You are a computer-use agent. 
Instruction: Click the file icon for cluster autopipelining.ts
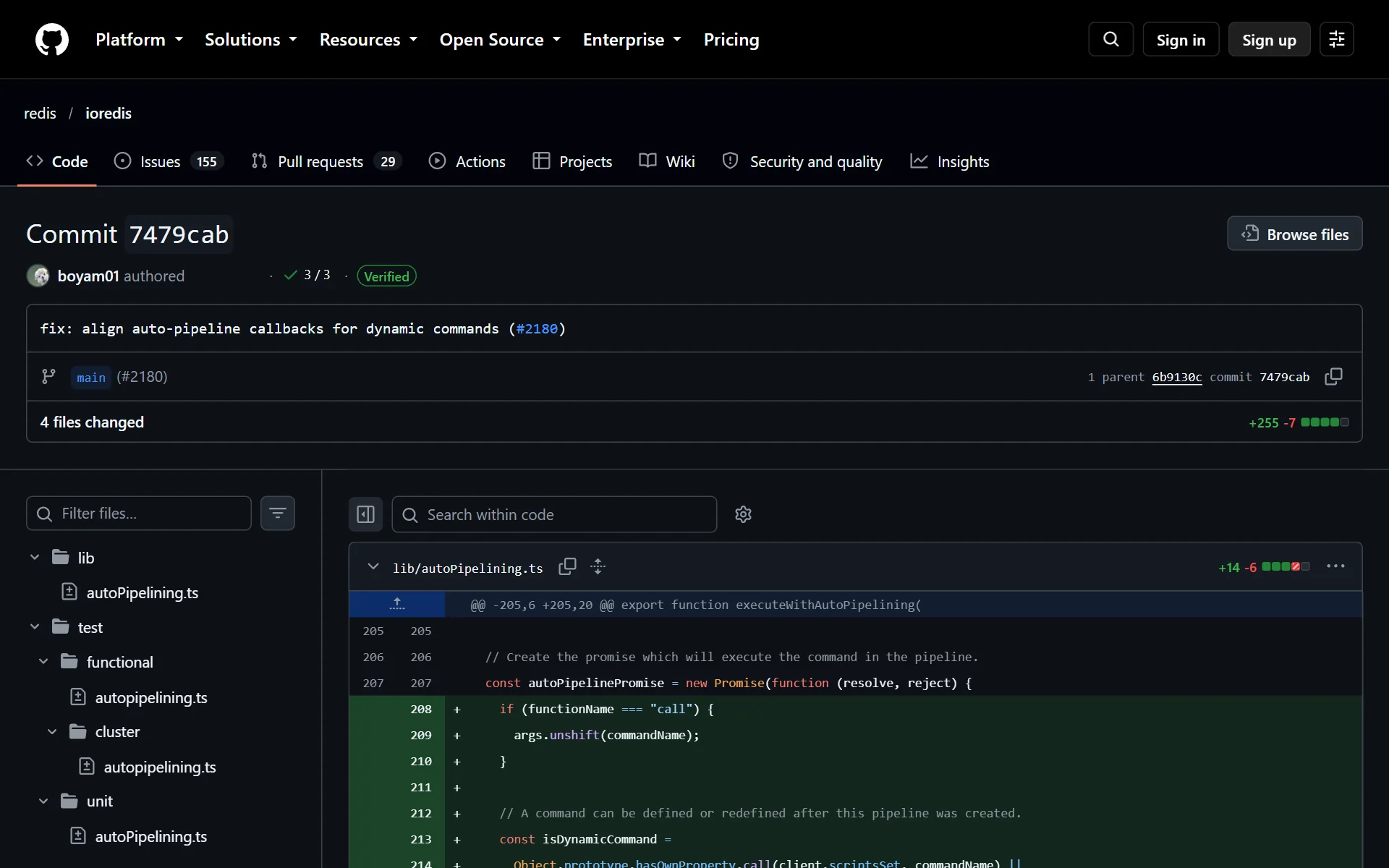coord(87,766)
